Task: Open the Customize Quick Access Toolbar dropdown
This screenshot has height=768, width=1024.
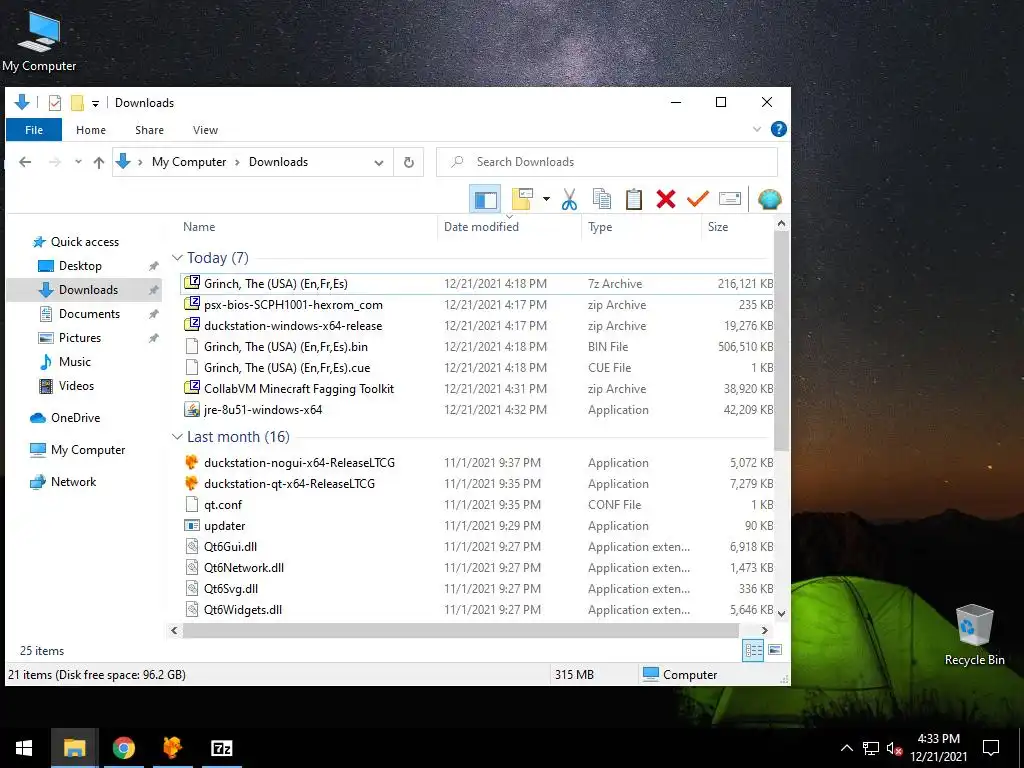Action: [95, 103]
